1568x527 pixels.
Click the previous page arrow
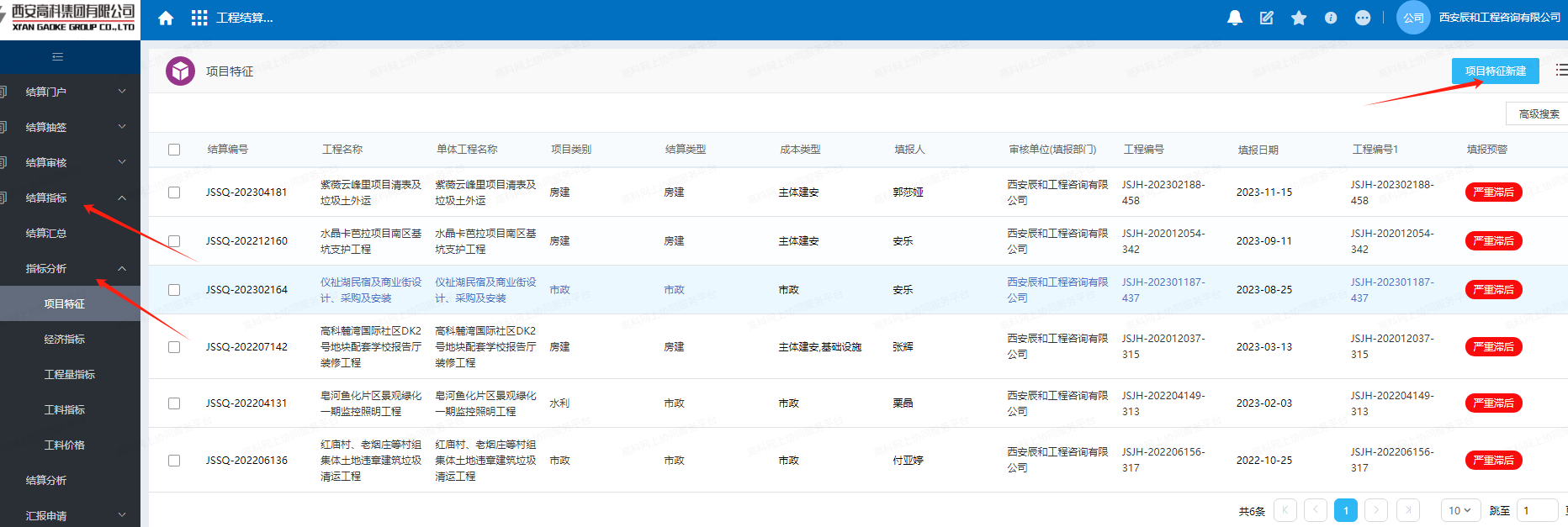(x=1316, y=510)
